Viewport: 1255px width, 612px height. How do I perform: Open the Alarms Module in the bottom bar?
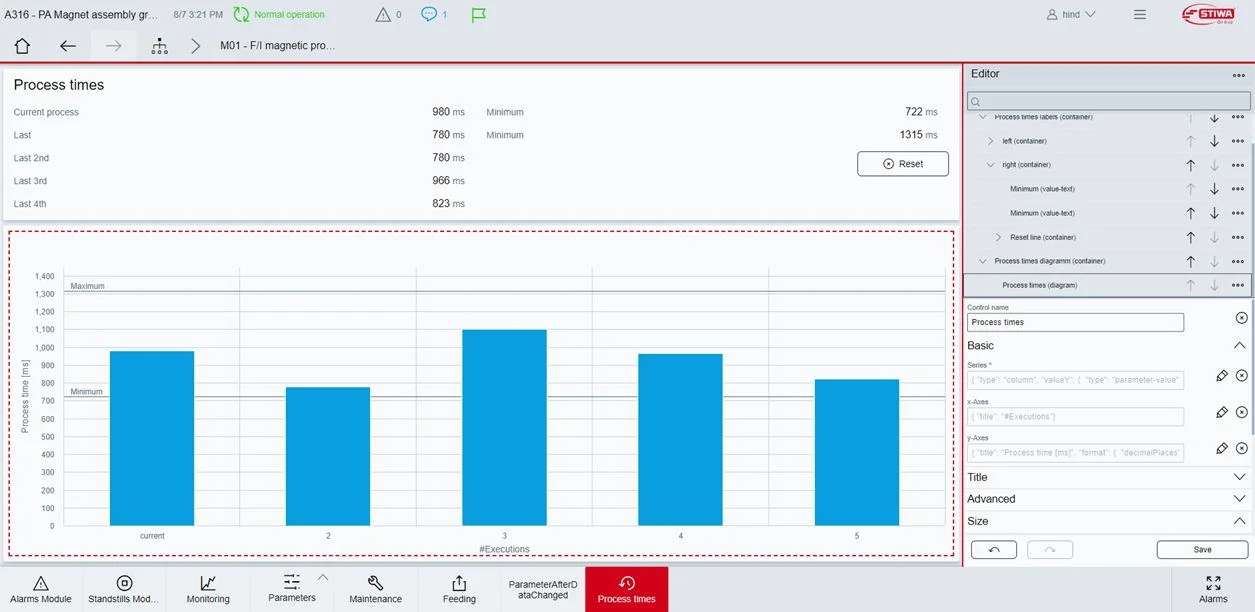(x=41, y=588)
